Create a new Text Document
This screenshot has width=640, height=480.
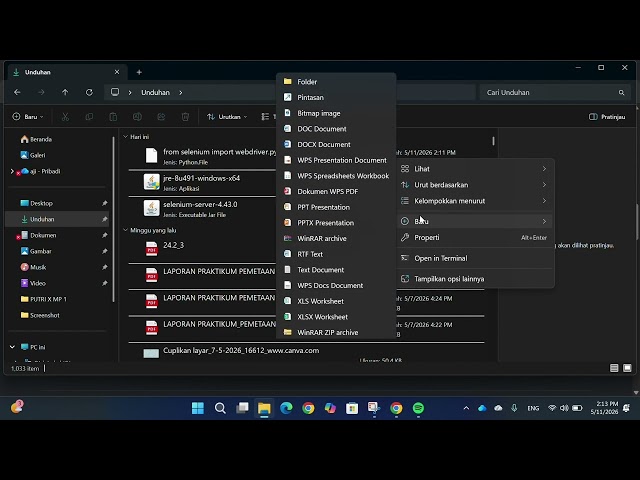[x=336, y=270]
